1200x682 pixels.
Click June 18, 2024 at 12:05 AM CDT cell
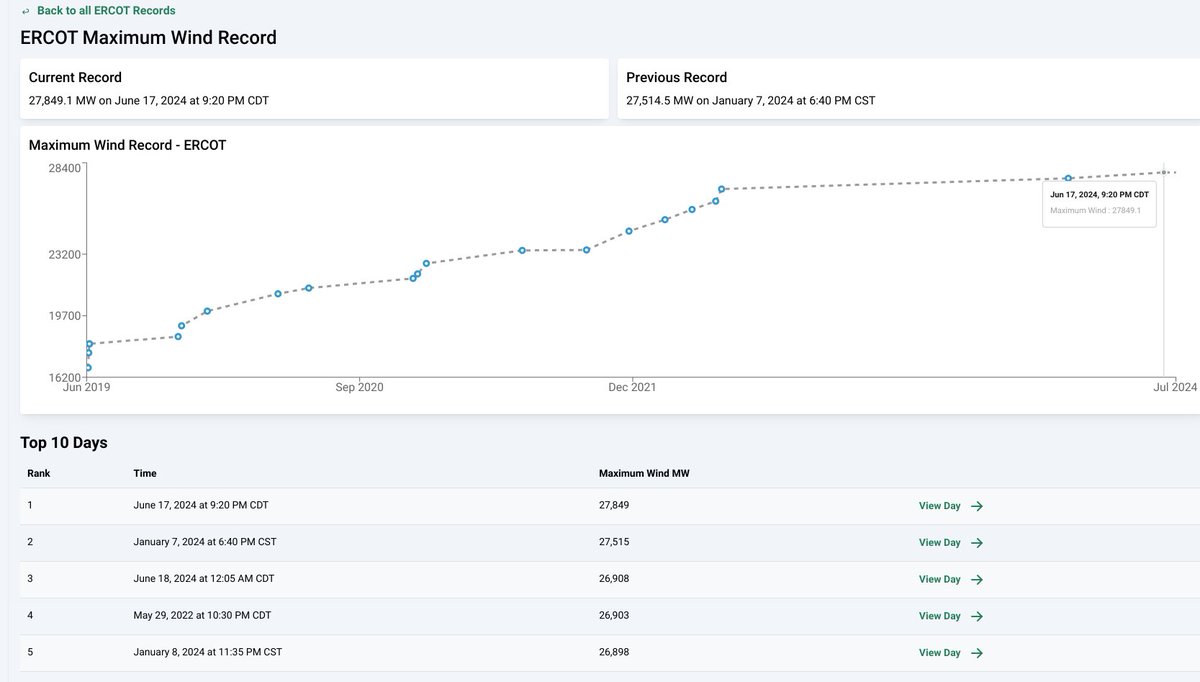(204, 578)
